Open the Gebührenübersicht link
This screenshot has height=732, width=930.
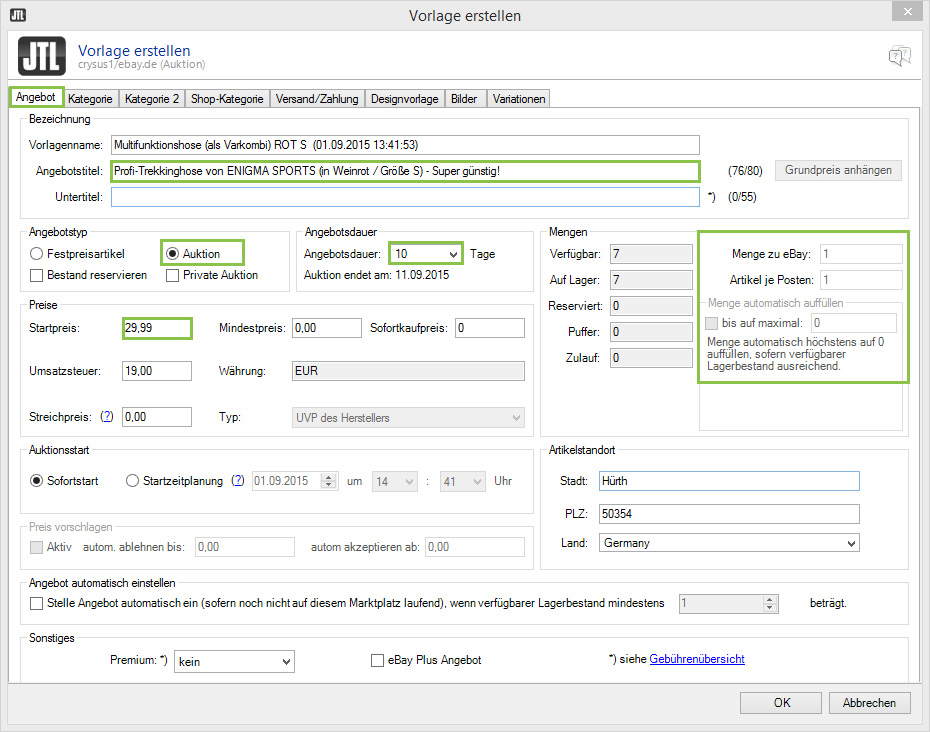697,659
